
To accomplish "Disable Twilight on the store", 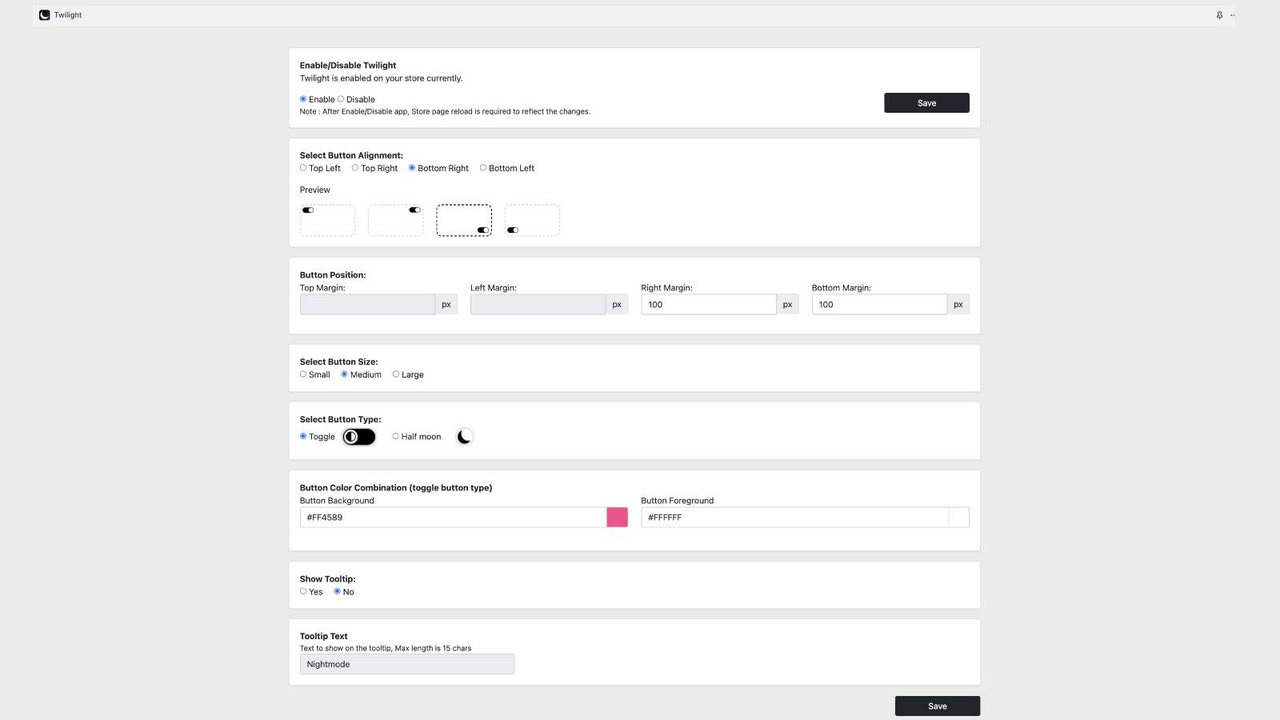I will click(x=341, y=99).
